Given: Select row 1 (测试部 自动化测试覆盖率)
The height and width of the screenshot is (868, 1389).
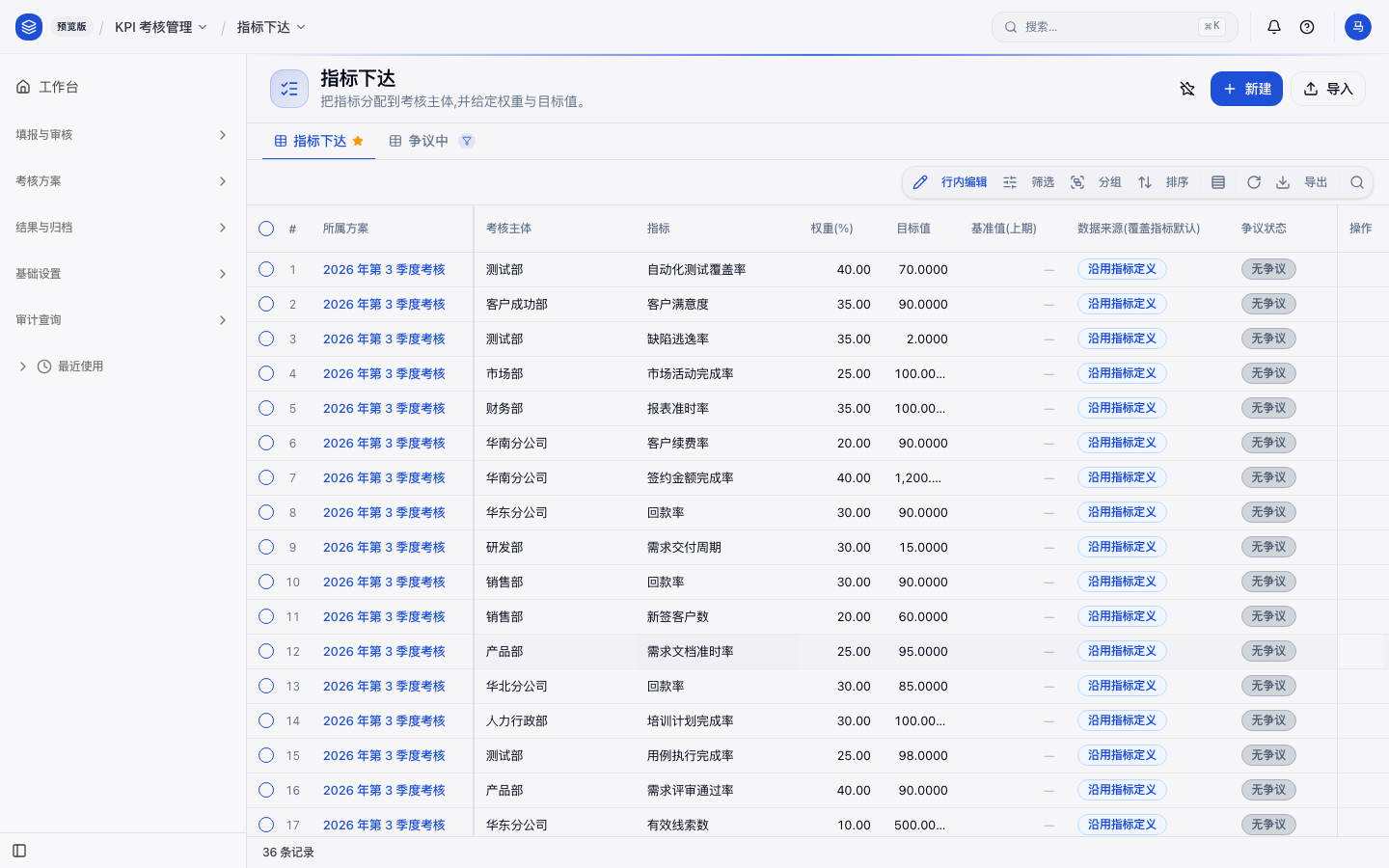Looking at the screenshot, I should tap(266, 269).
